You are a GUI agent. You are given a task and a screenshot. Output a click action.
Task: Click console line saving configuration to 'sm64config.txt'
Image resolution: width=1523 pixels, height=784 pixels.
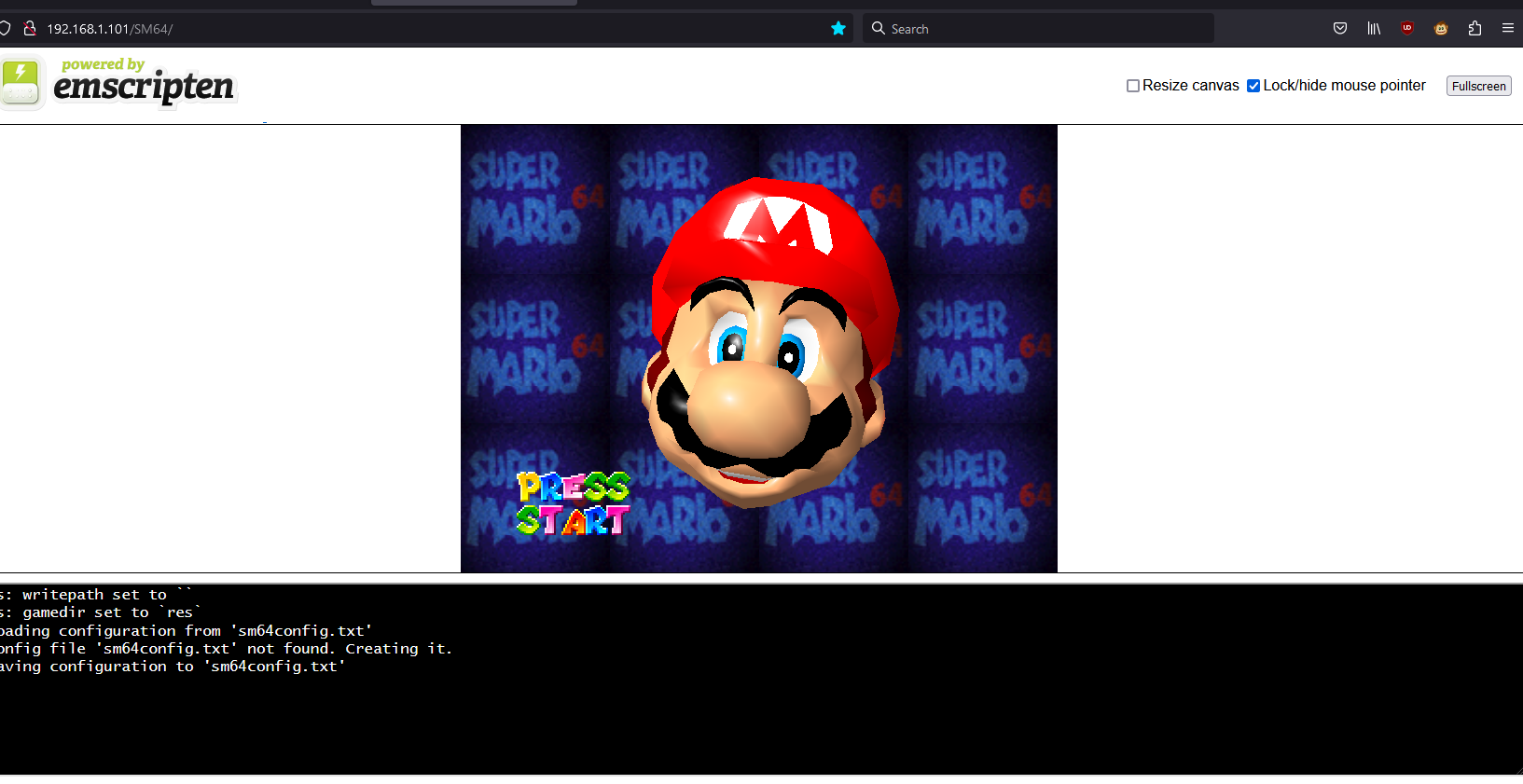pyautogui.click(x=173, y=667)
